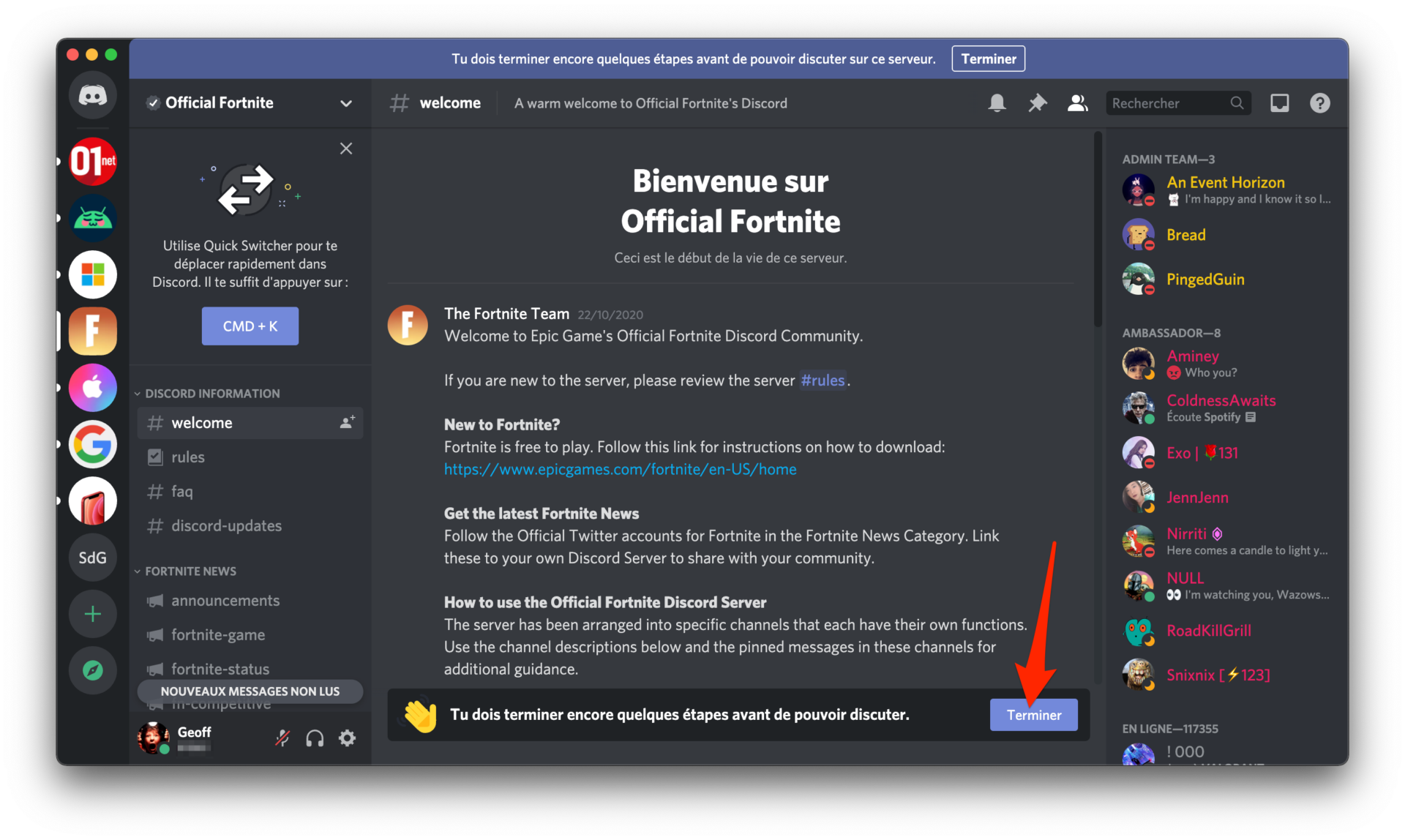Toggle headphones deafen icon
This screenshot has height=840, width=1405.
[x=315, y=738]
